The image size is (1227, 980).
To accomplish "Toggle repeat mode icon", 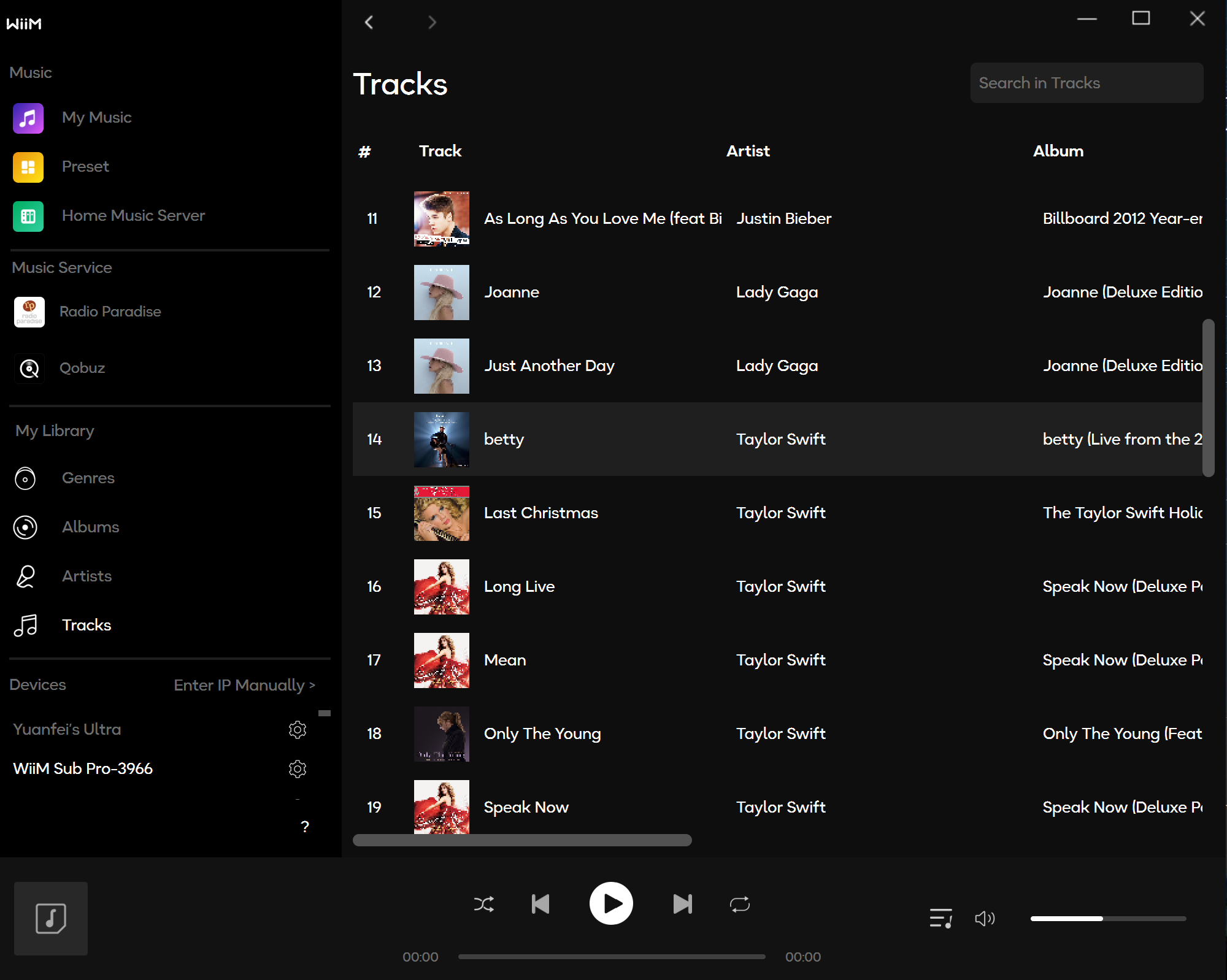I will [740, 904].
